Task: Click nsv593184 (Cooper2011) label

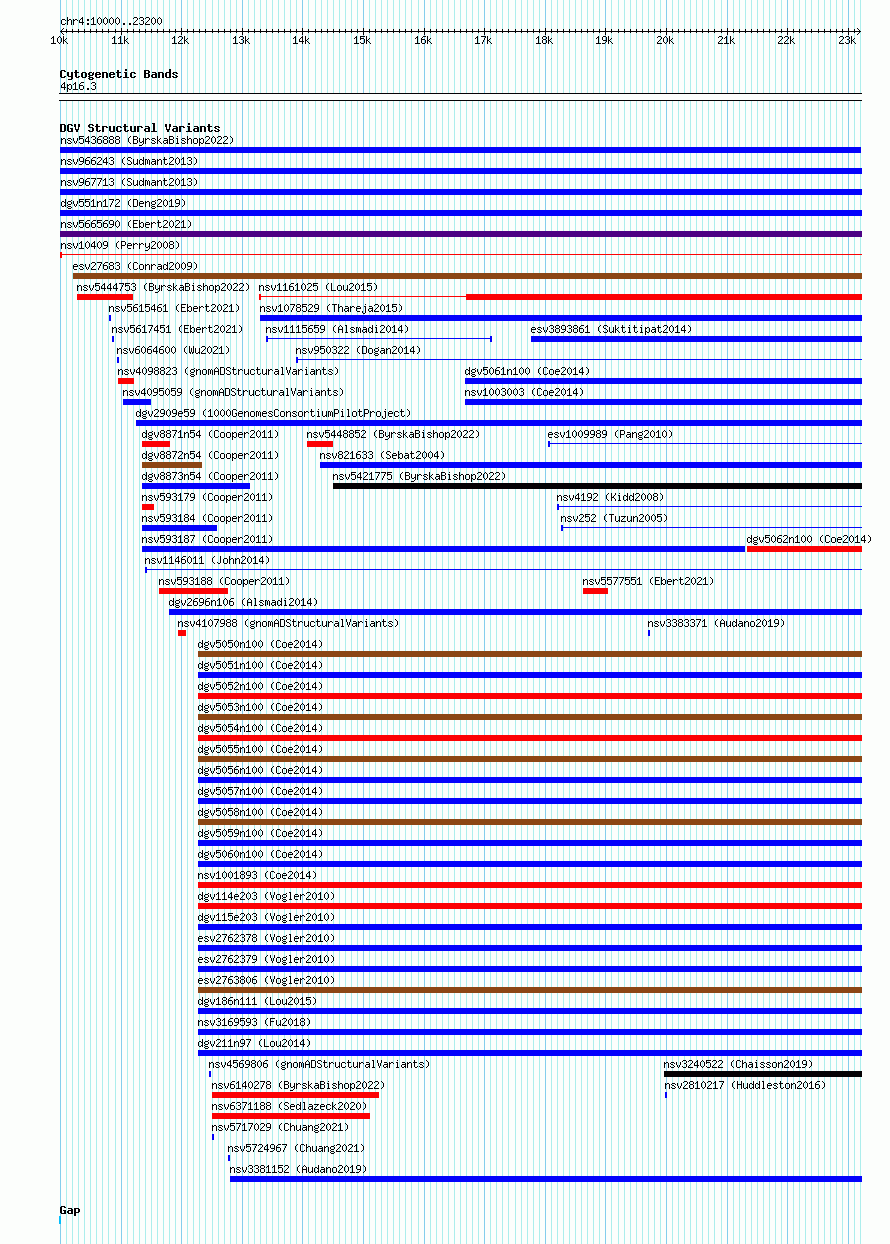Action: click(207, 518)
